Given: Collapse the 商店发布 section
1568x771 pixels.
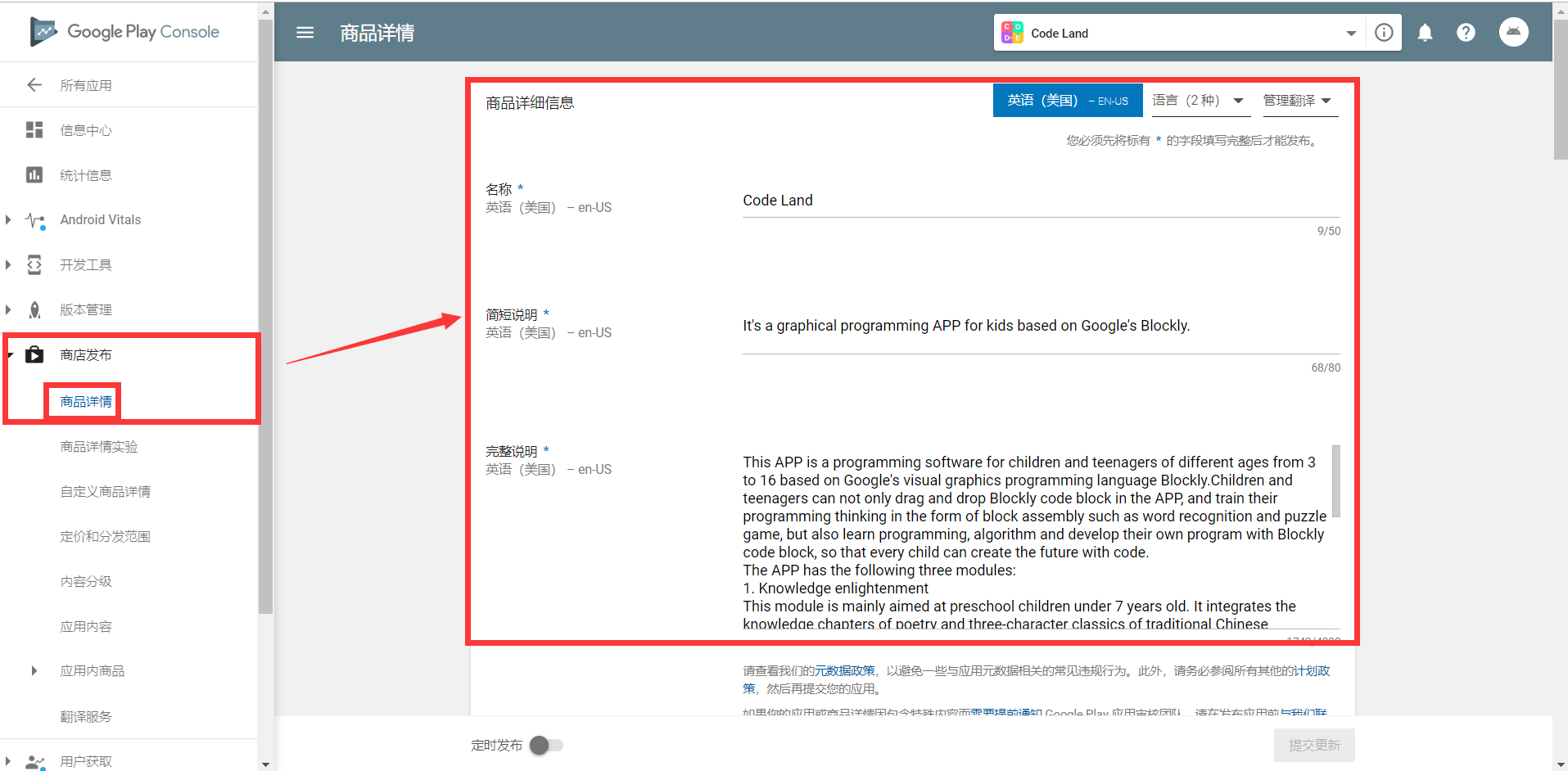Looking at the screenshot, I should (10, 354).
